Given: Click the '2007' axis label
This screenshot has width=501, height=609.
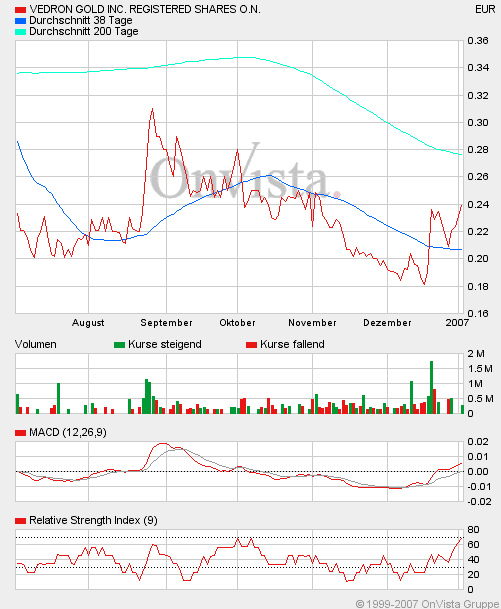Looking at the screenshot, I should 458,323.
